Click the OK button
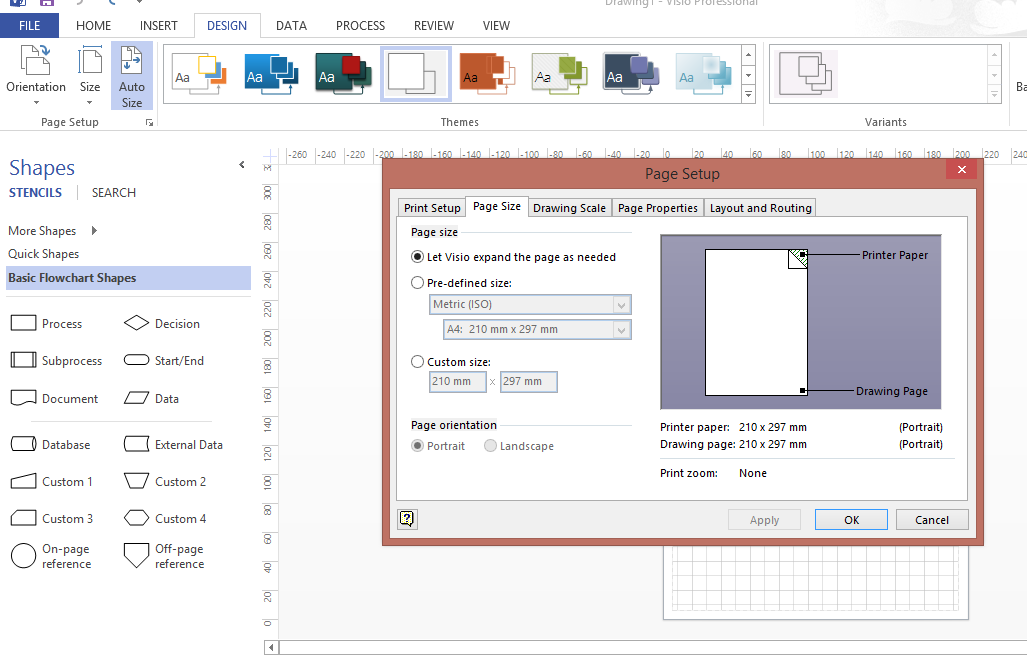The height and width of the screenshot is (657, 1027). tap(850, 519)
